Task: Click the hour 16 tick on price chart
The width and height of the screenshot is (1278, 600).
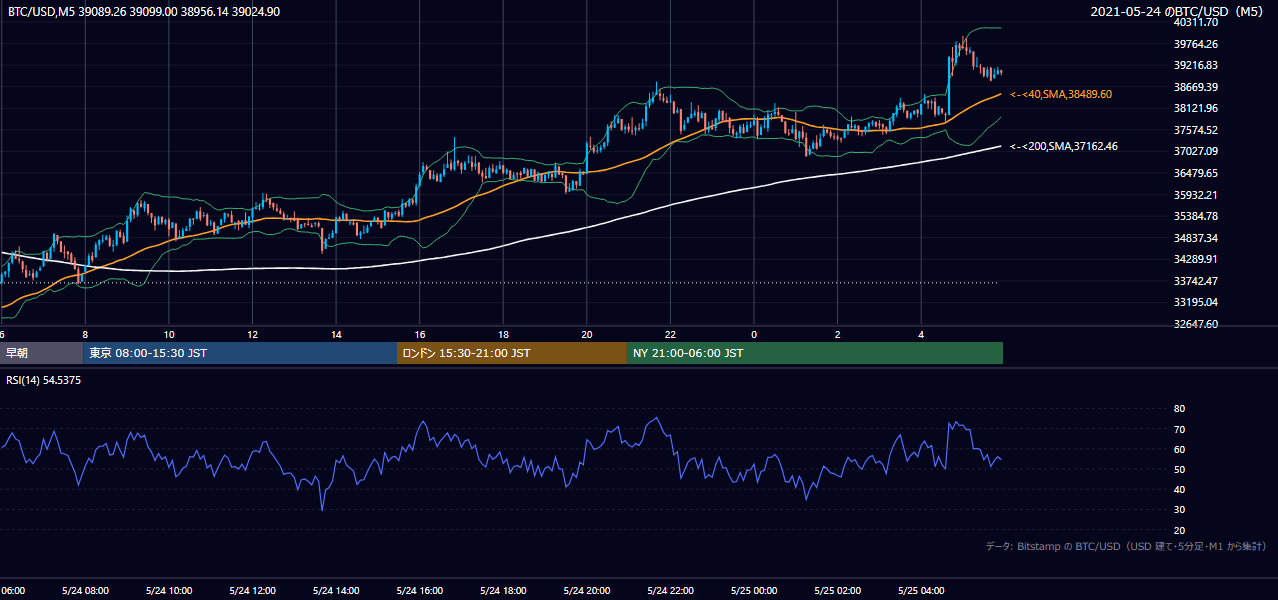Action: [420, 335]
